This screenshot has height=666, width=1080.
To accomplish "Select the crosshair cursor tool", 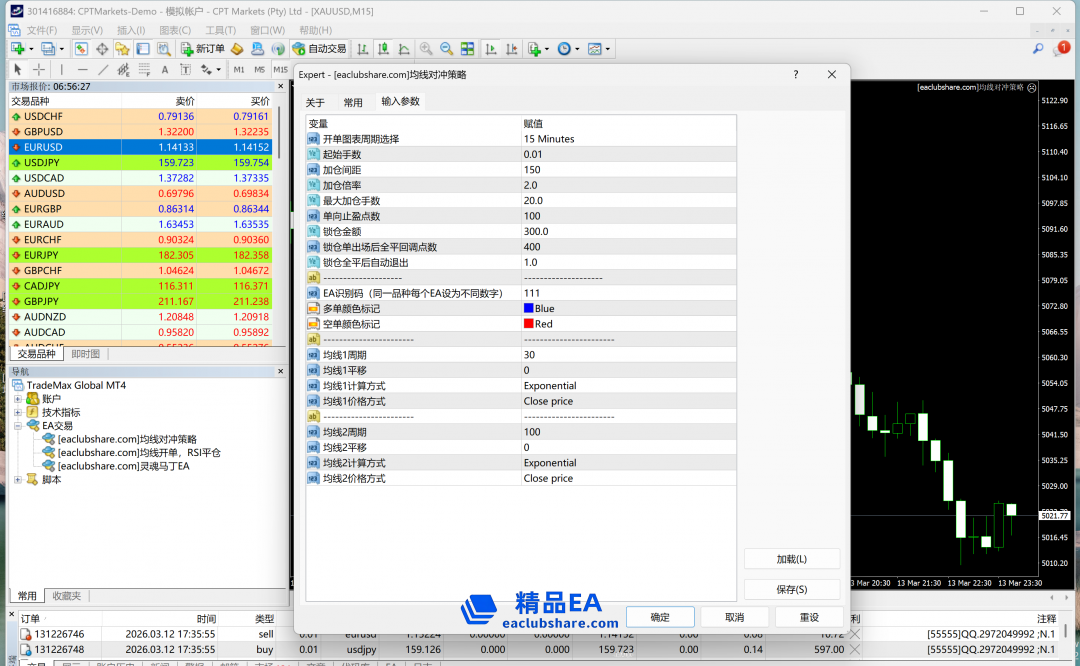I will tap(39, 70).
